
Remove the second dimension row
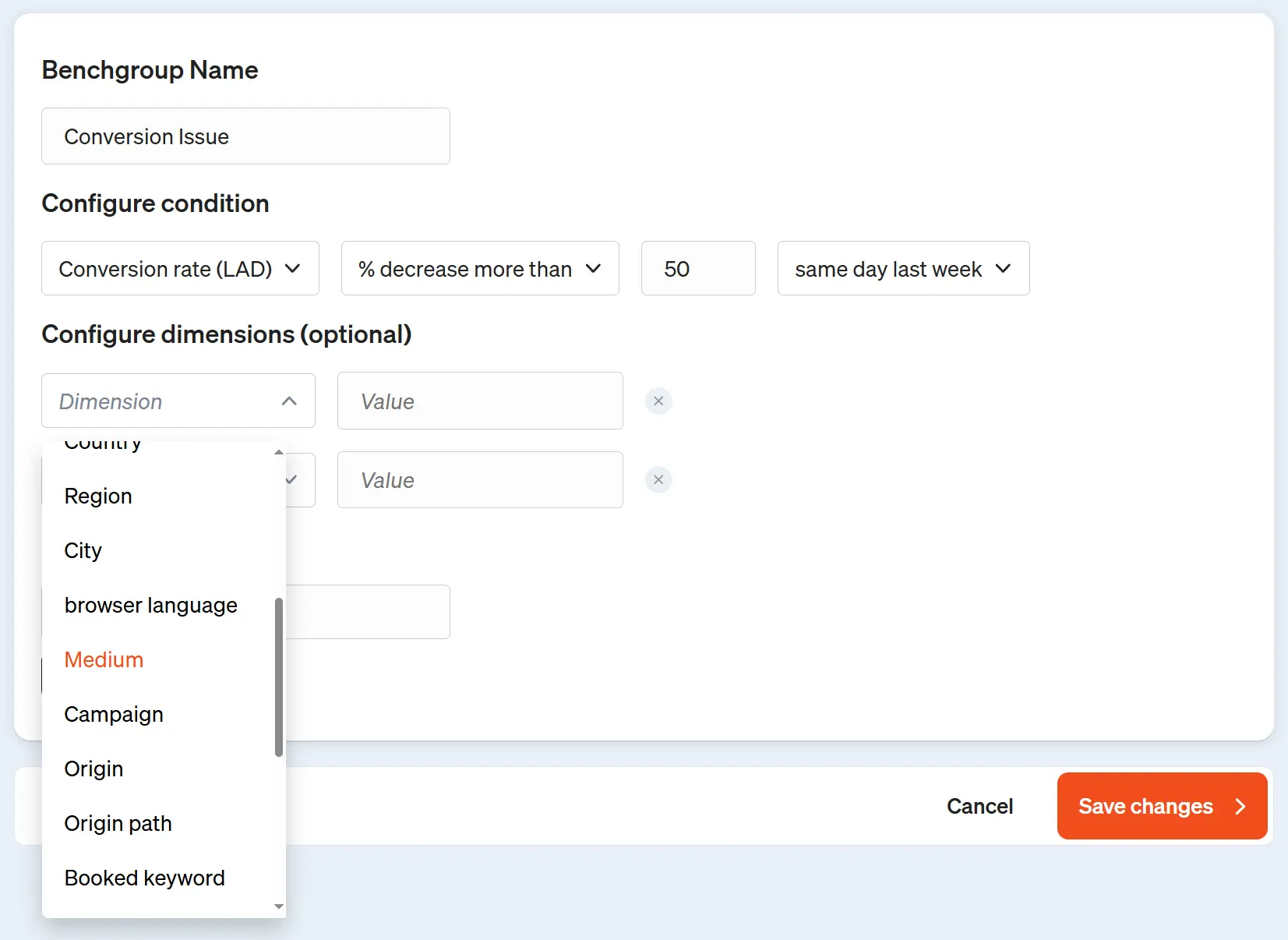coord(658,480)
